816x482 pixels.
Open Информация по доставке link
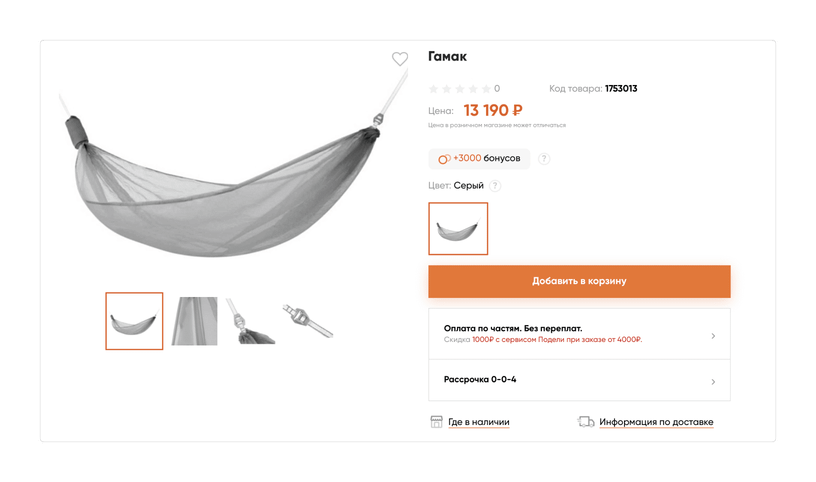pos(656,422)
